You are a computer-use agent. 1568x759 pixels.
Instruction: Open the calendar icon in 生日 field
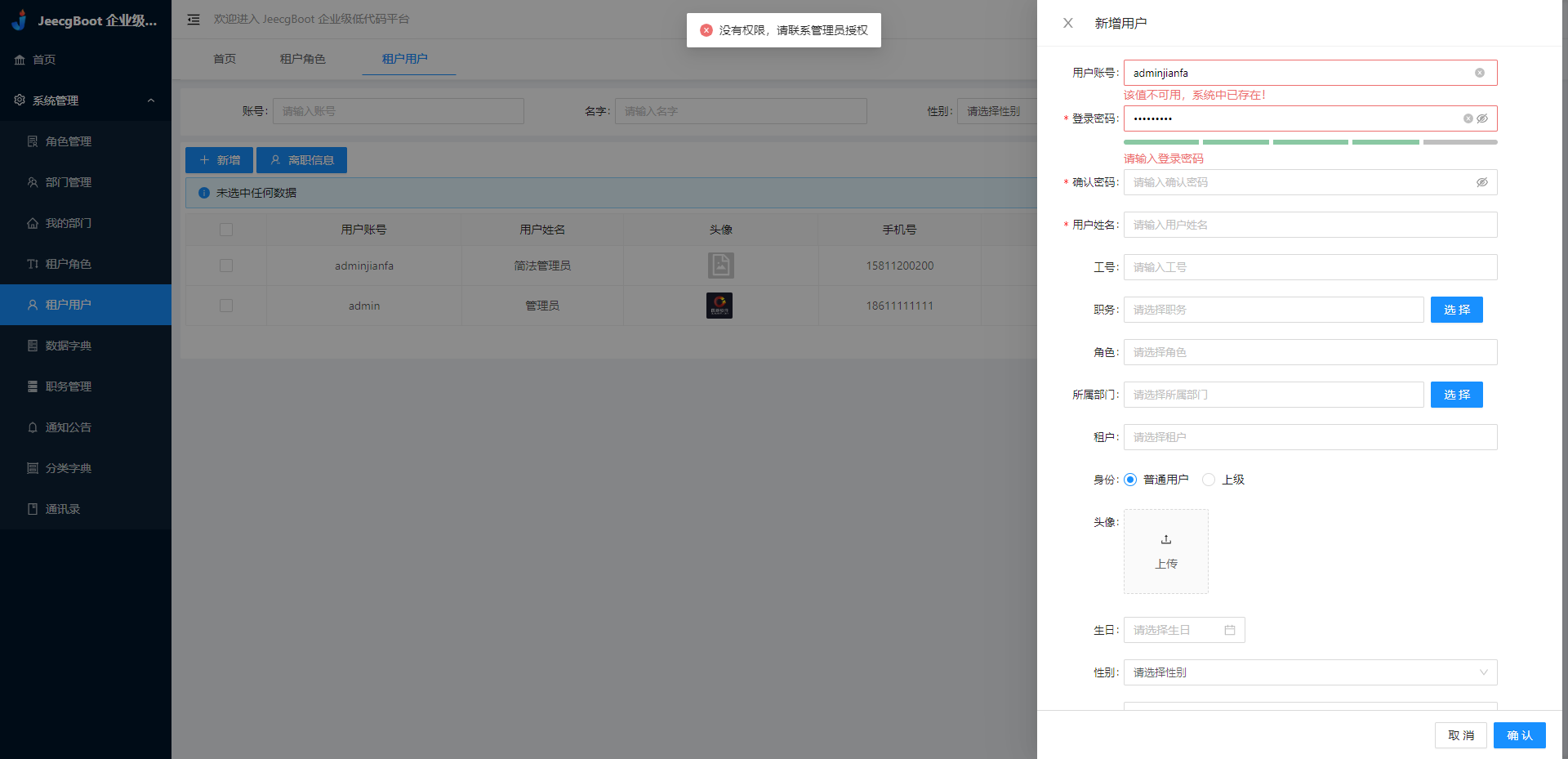click(x=1230, y=630)
